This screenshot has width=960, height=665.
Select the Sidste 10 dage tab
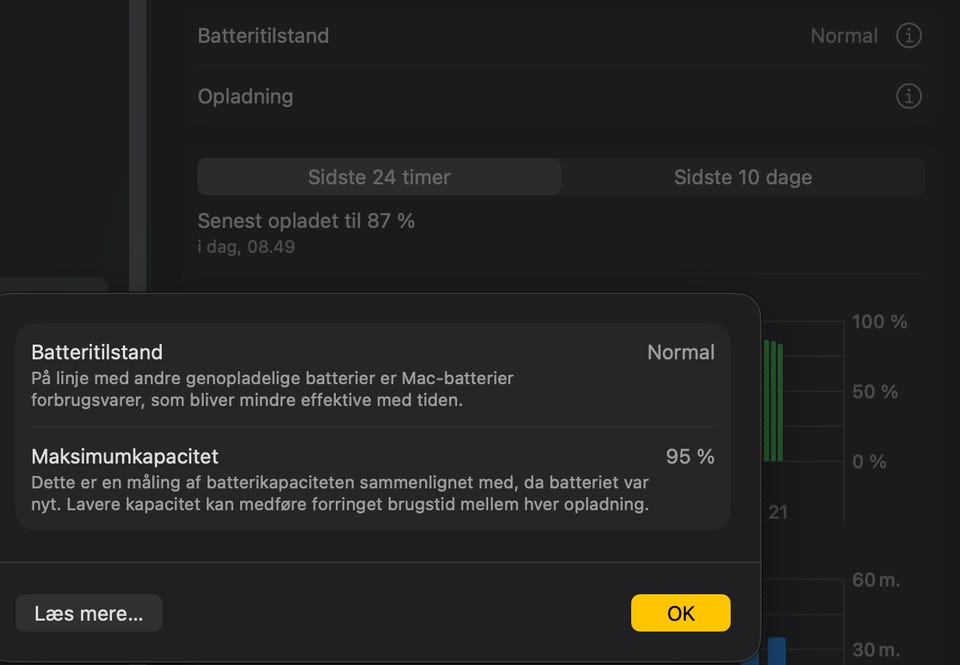tap(743, 177)
